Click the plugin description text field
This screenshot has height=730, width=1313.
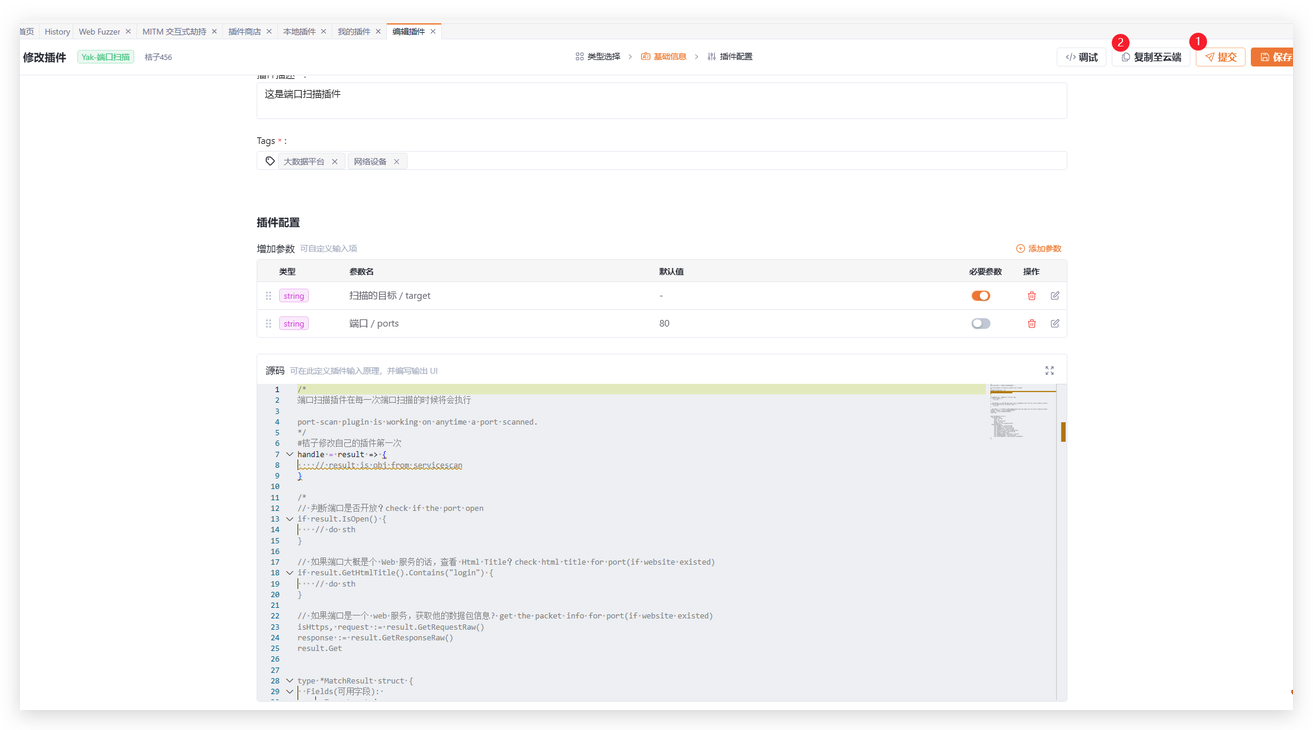(660, 100)
